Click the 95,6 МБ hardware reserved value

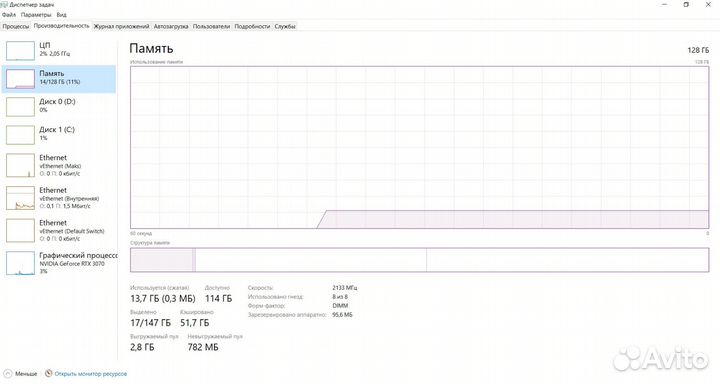coord(342,315)
